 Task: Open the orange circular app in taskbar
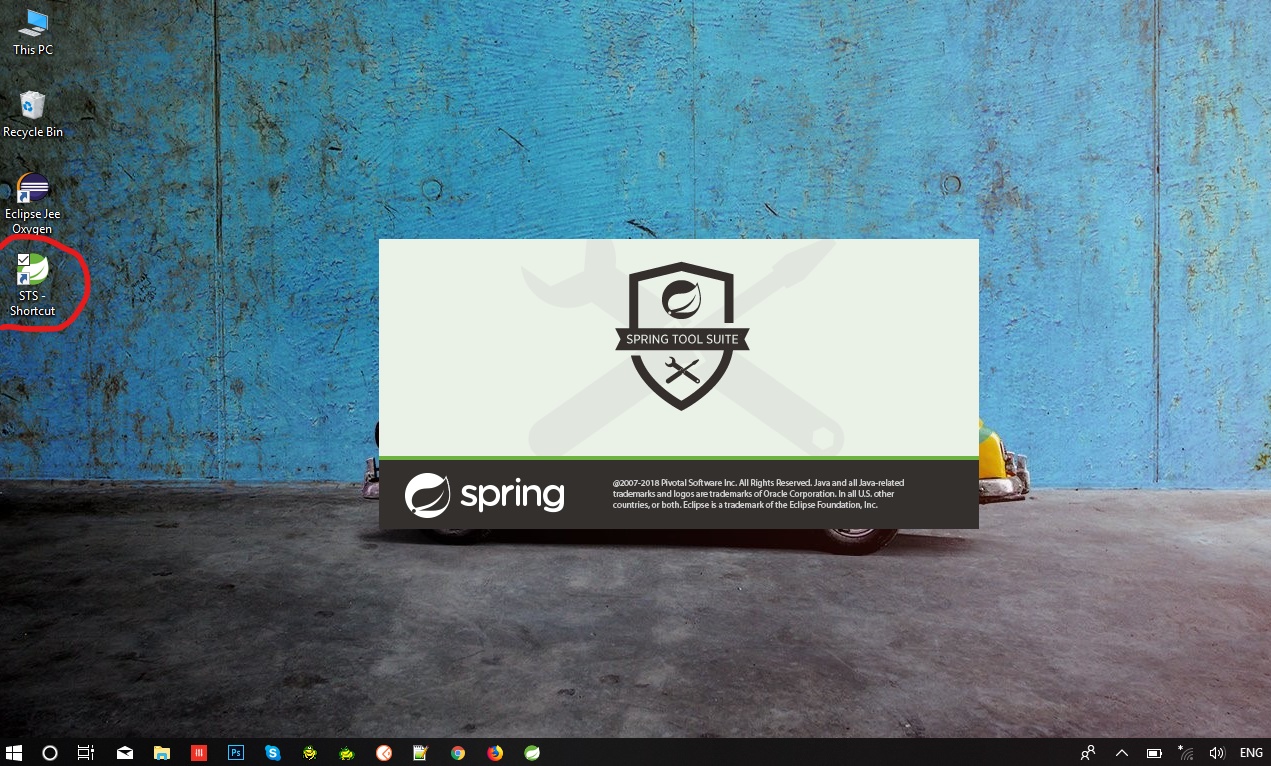(x=384, y=752)
